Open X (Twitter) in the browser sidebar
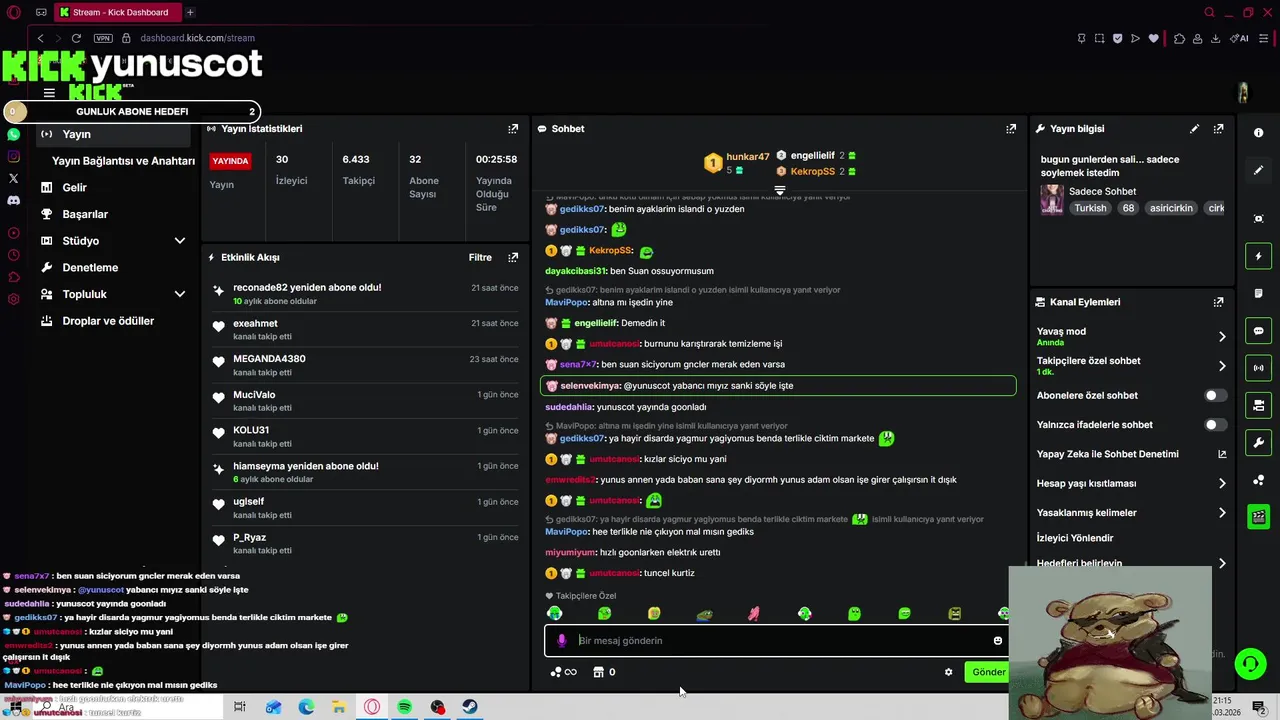The image size is (1280, 720). click(13, 178)
